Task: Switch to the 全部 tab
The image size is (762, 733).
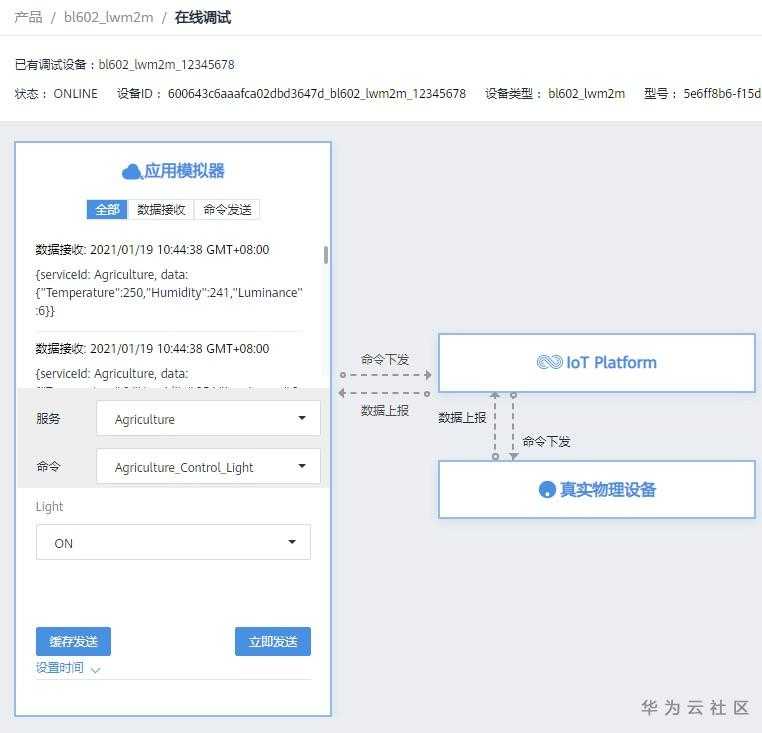Action: tap(107, 209)
